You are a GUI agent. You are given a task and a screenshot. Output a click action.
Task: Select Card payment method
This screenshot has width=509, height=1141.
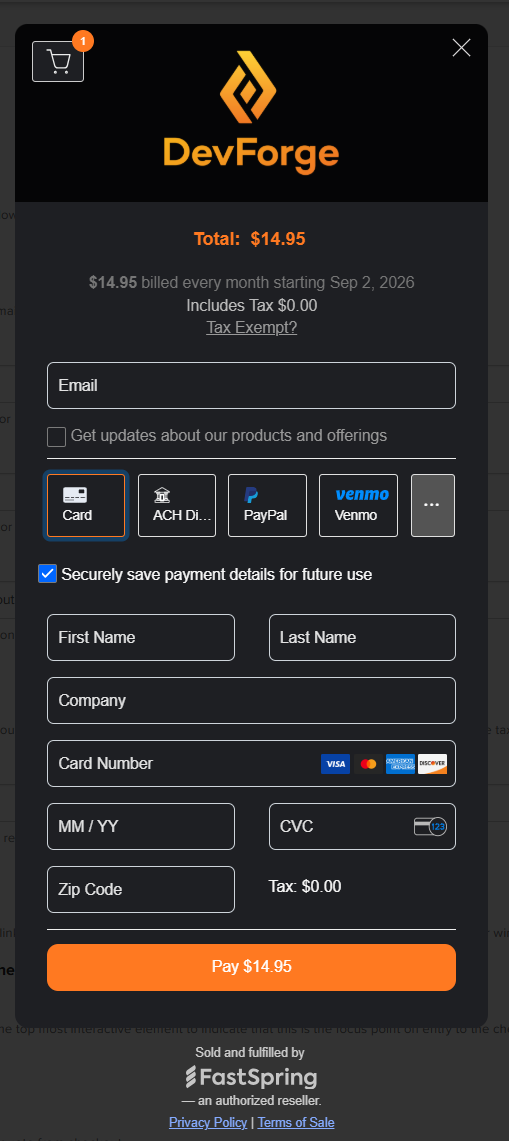pos(86,506)
